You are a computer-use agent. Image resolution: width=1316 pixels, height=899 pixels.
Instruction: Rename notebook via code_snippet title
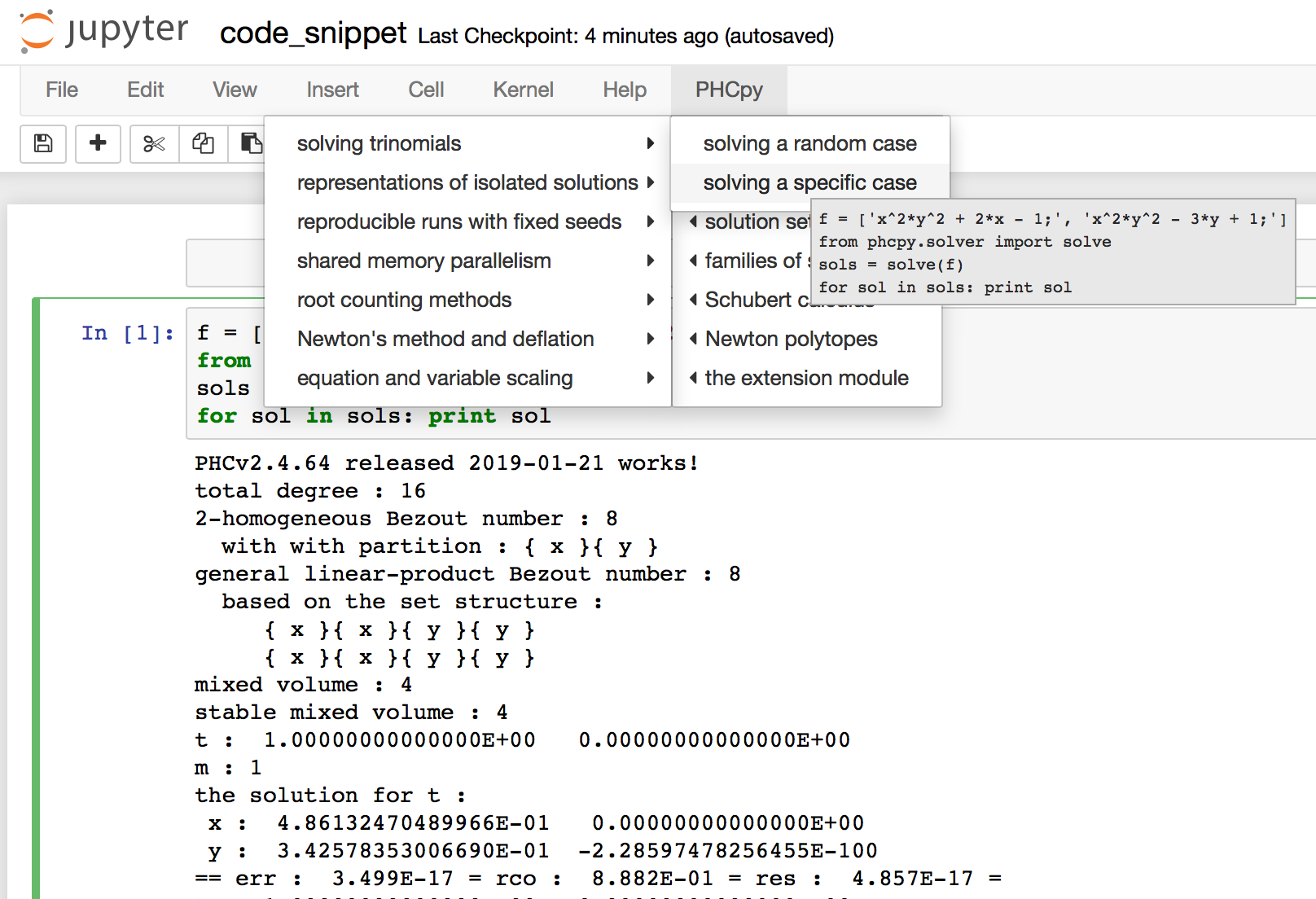click(x=313, y=33)
